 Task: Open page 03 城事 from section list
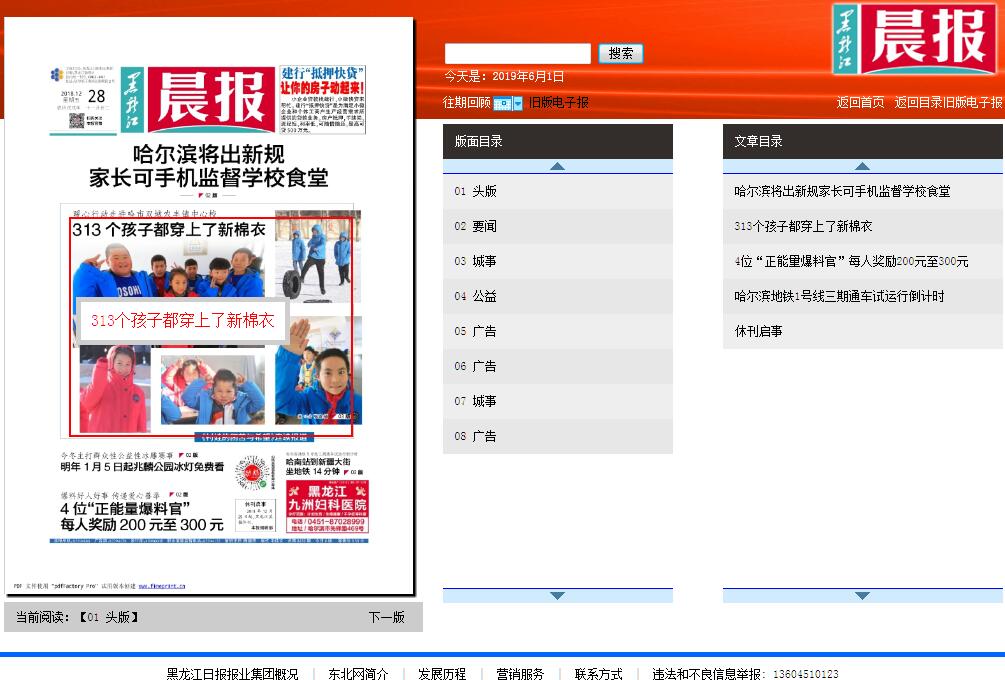click(x=476, y=261)
